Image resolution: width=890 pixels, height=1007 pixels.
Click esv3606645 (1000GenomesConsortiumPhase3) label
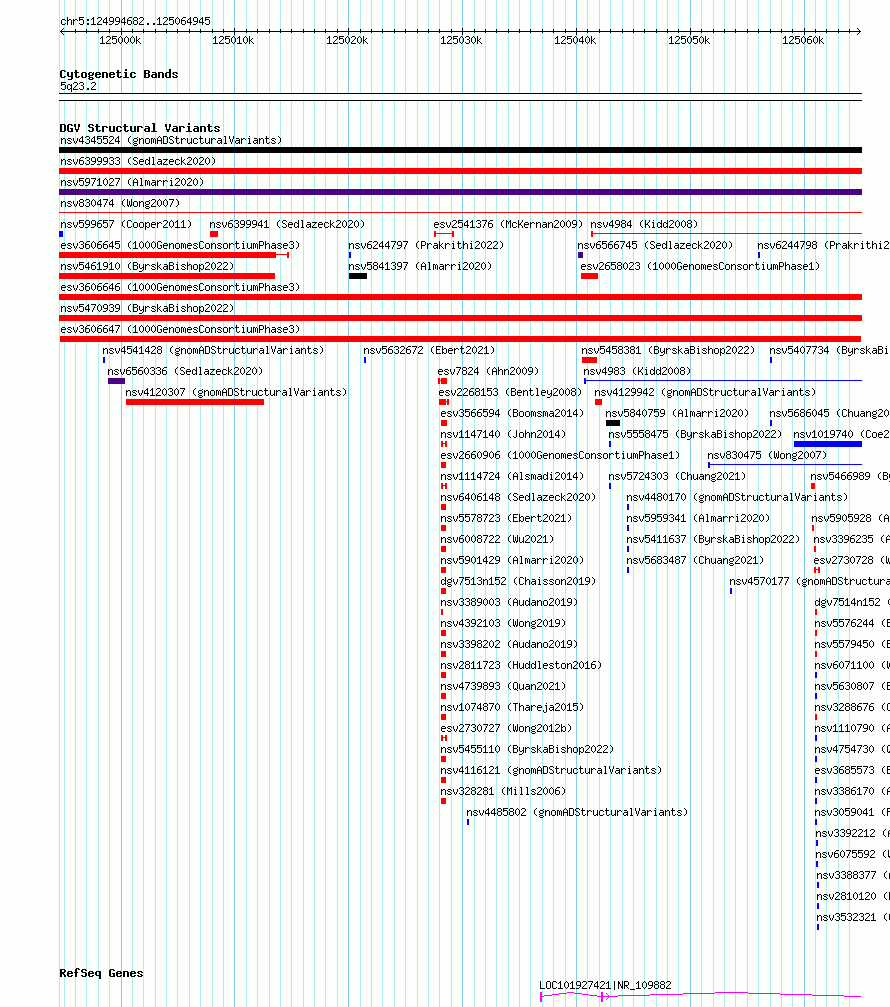[180, 245]
